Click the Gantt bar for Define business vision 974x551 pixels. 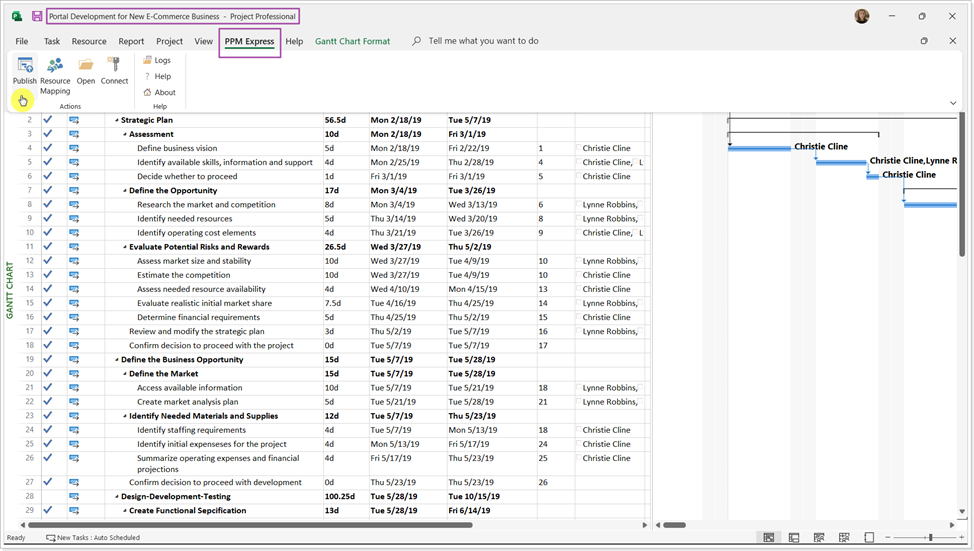pyautogui.click(x=759, y=148)
